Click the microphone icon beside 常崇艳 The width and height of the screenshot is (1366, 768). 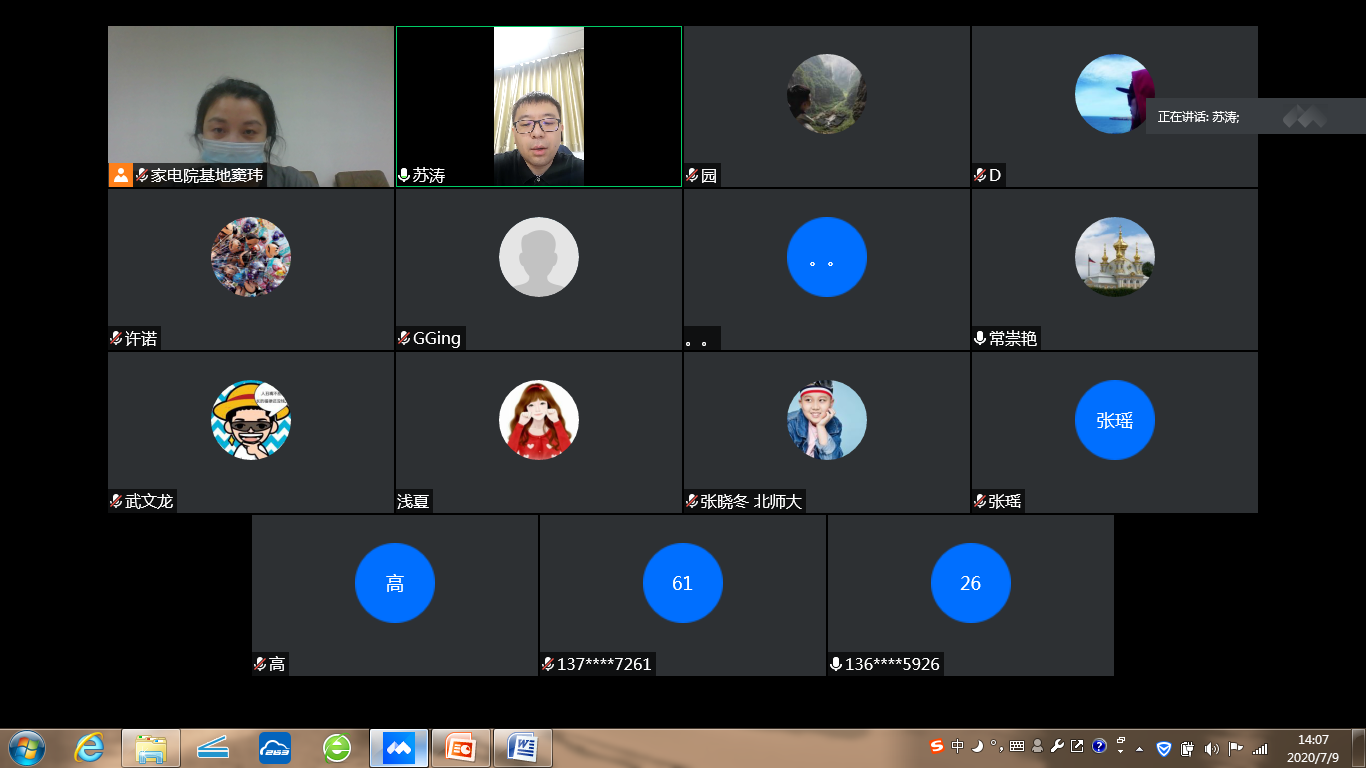[x=980, y=338]
